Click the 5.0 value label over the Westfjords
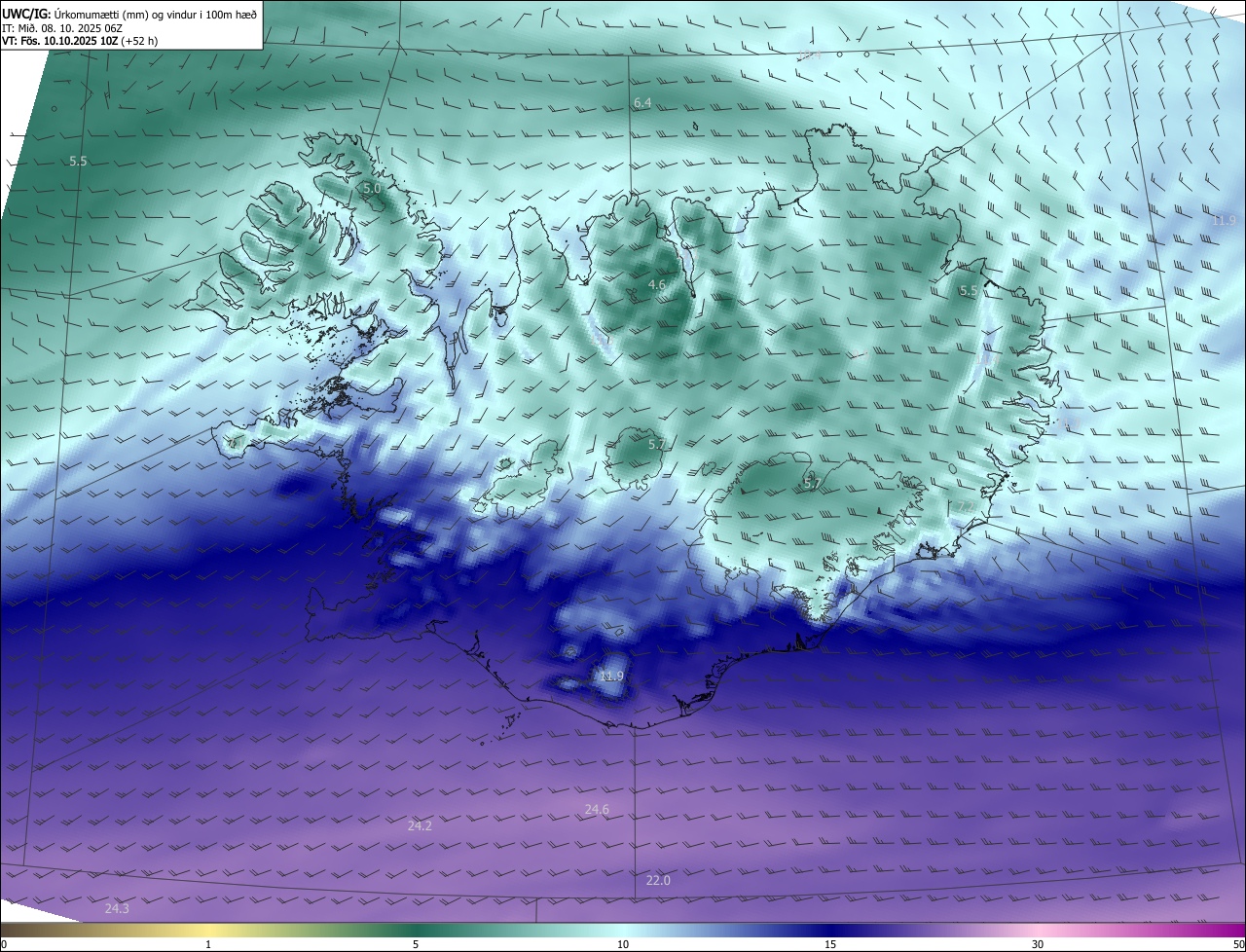Image resolution: width=1246 pixels, height=952 pixels. coord(372,188)
